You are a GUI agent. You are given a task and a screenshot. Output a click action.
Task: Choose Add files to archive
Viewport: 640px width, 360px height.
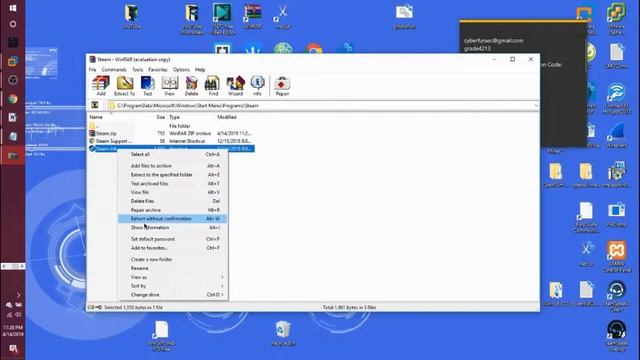pos(173,166)
